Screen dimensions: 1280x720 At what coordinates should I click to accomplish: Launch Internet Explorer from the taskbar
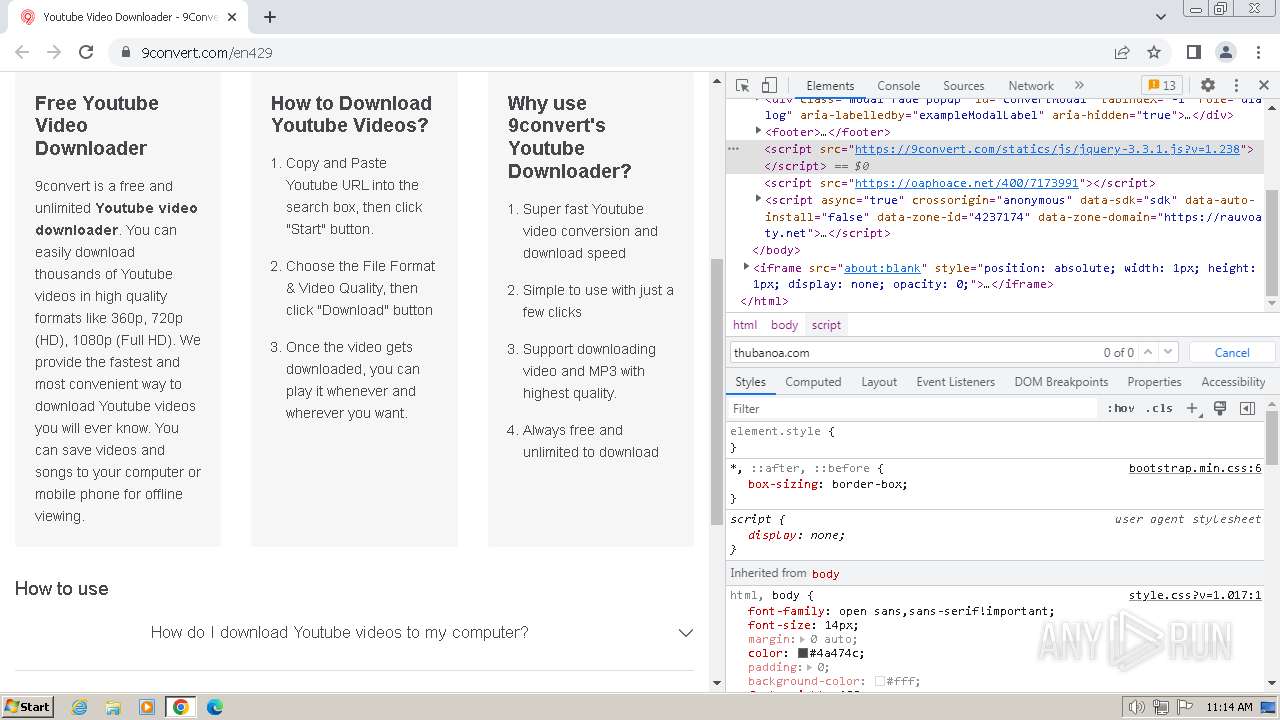click(x=79, y=707)
